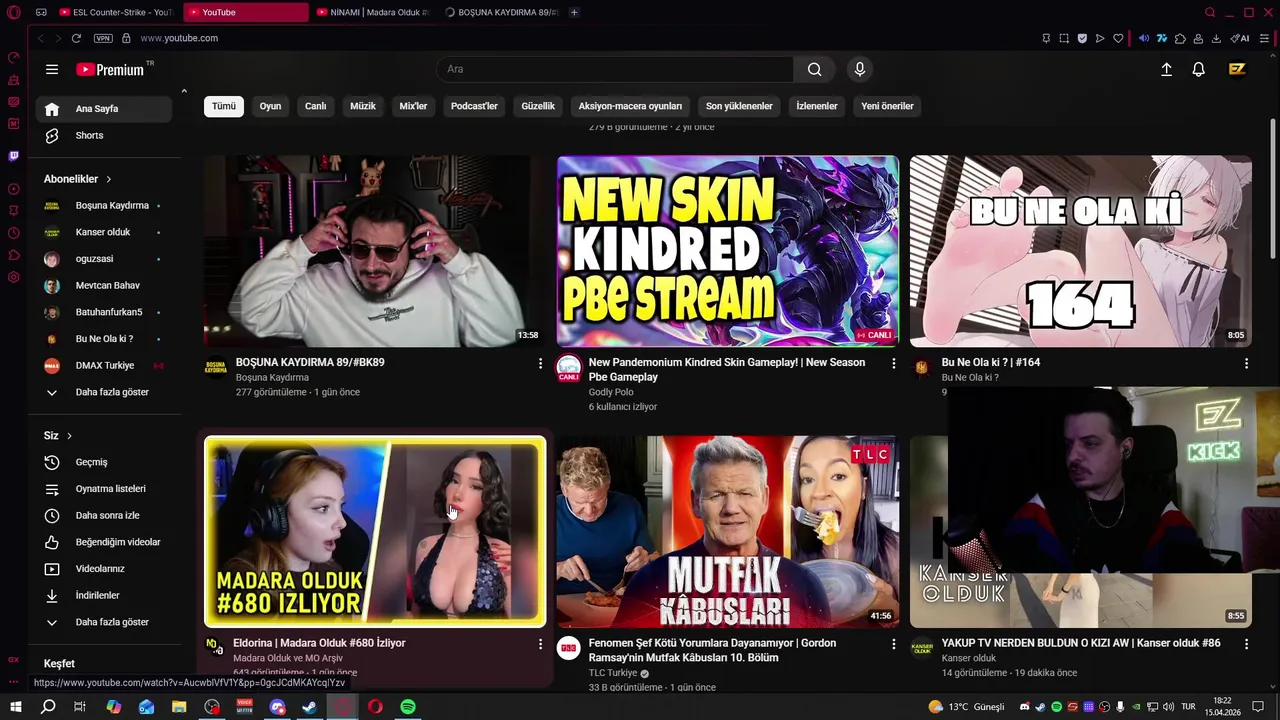Image resolution: width=1280 pixels, height=720 pixels.
Task: Open Videolarınız in the sidebar
Action: click(x=104, y=569)
